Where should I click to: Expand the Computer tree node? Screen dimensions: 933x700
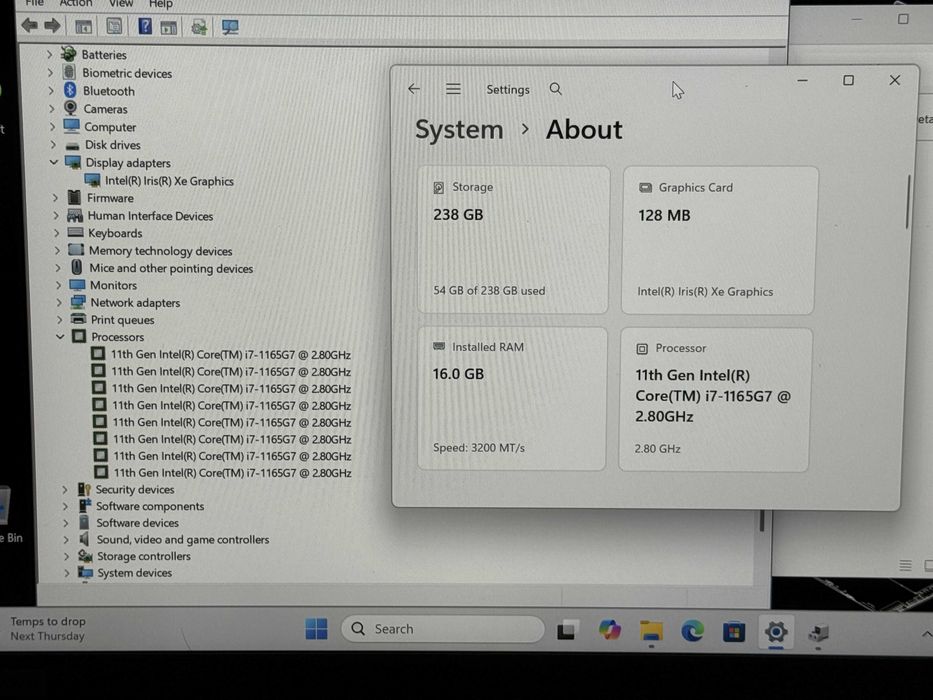coord(52,127)
